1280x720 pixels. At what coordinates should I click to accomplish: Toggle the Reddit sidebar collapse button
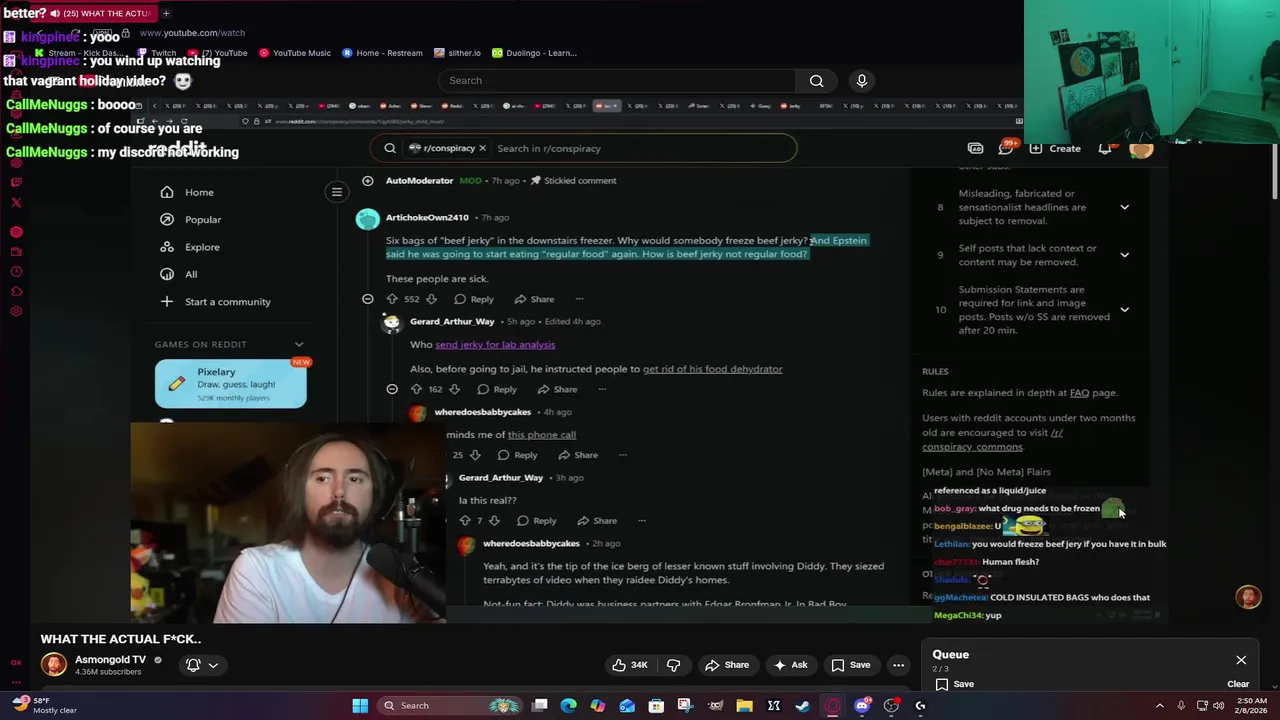pos(337,192)
